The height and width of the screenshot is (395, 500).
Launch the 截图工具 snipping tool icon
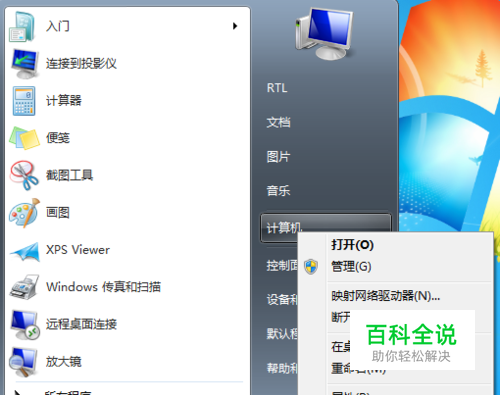pos(24,175)
